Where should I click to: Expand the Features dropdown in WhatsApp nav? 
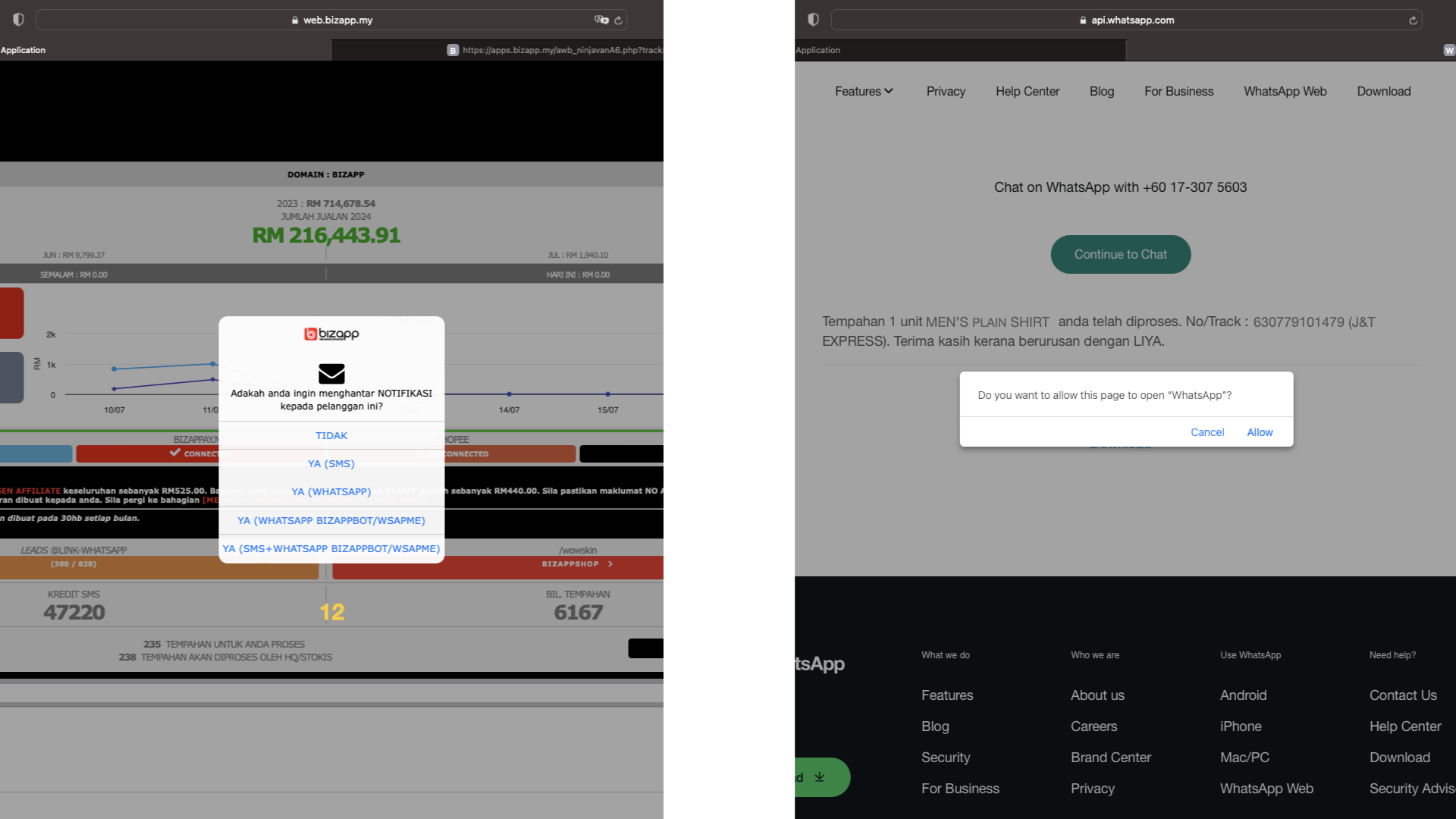pyautogui.click(x=864, y=91)
